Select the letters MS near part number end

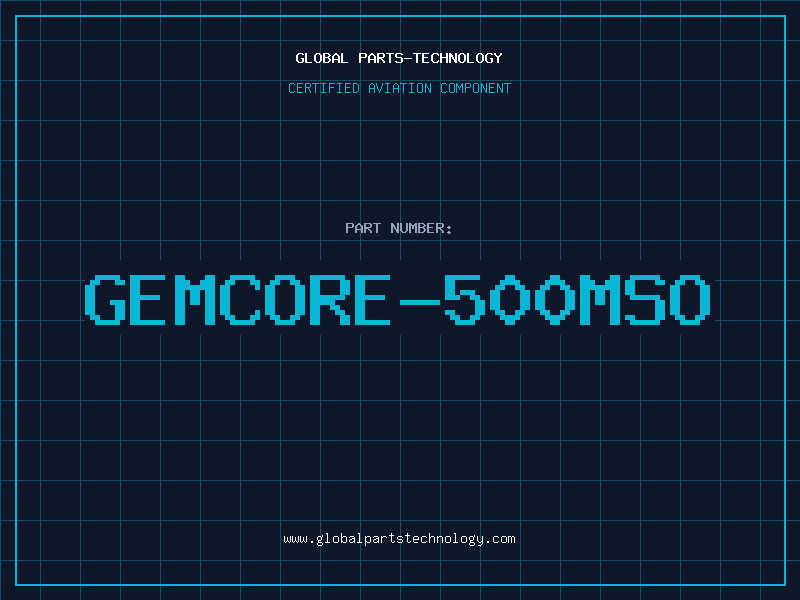pos(623,299)
